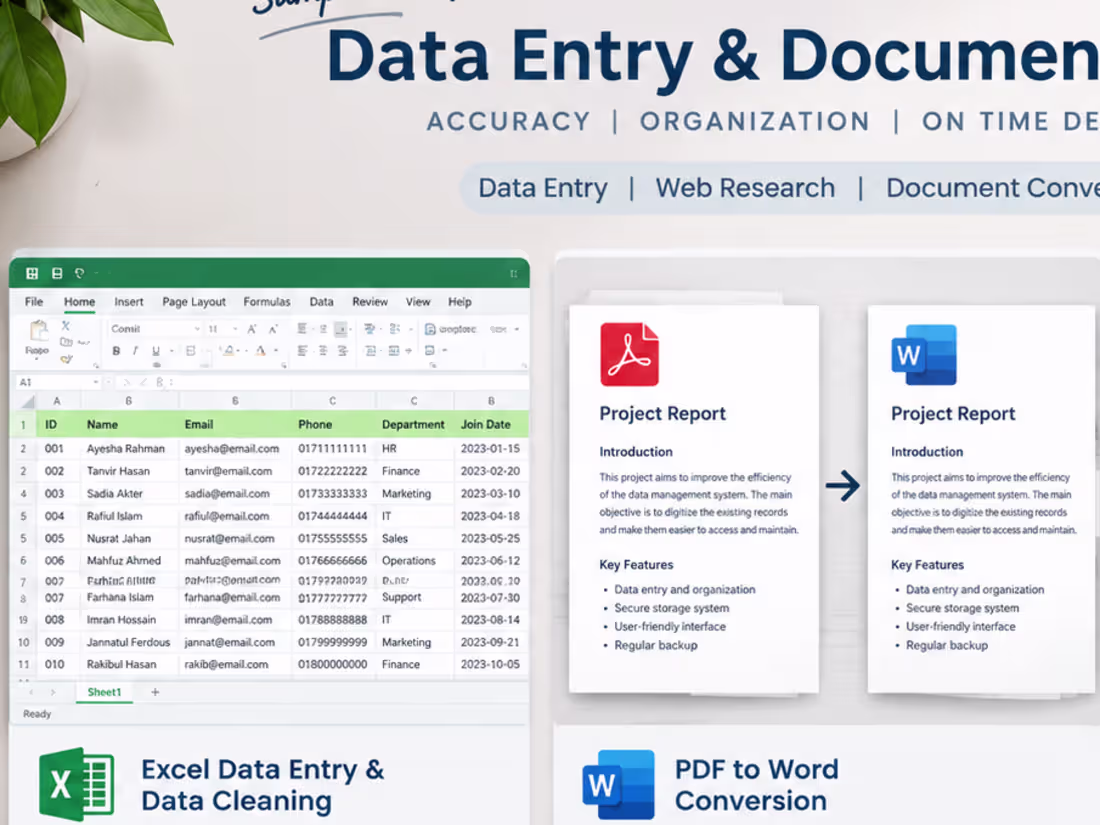Viewport: 1100px width, 825px height.
Task: Click the Excel grid logo in title bar
Action: (x=32, y=273)
